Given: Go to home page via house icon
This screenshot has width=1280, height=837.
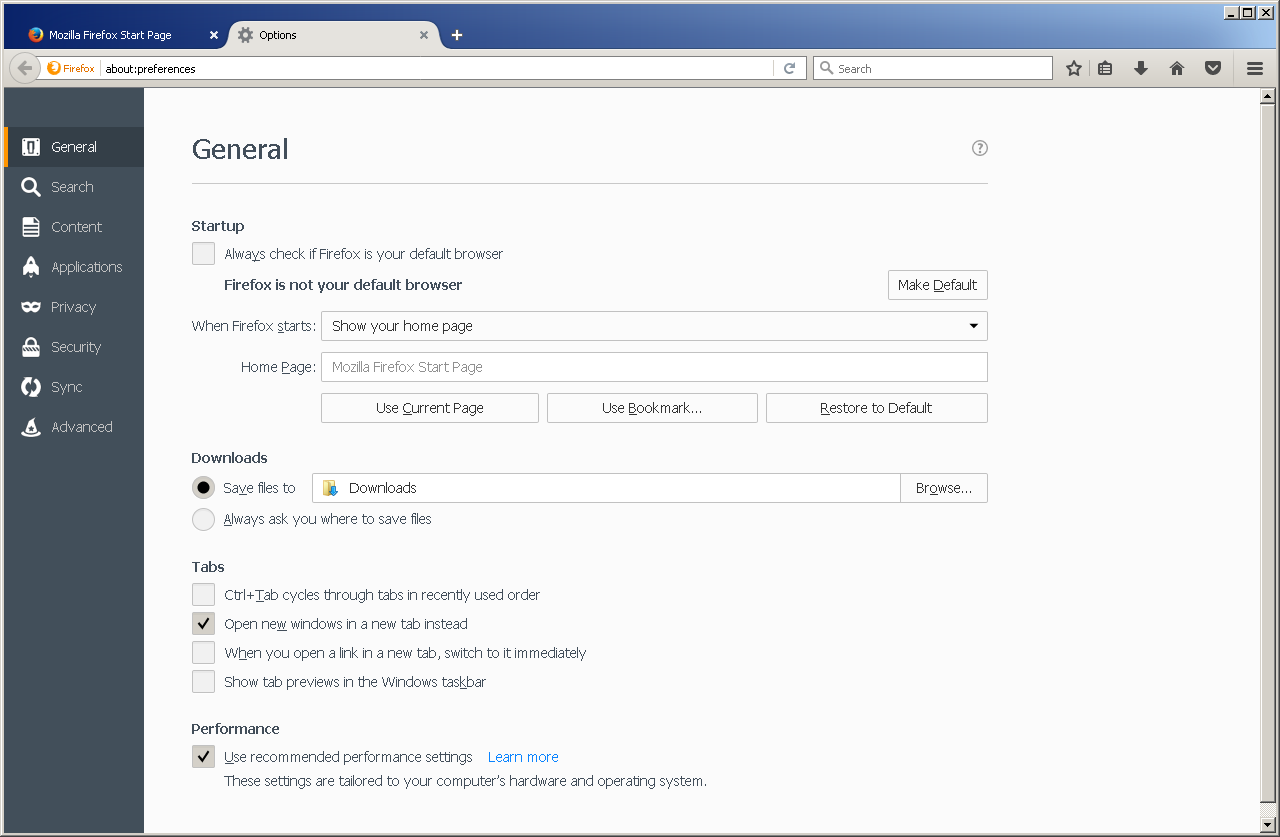Looking at the screenshot, I should pyautogui.click(x=1177, y=68).
